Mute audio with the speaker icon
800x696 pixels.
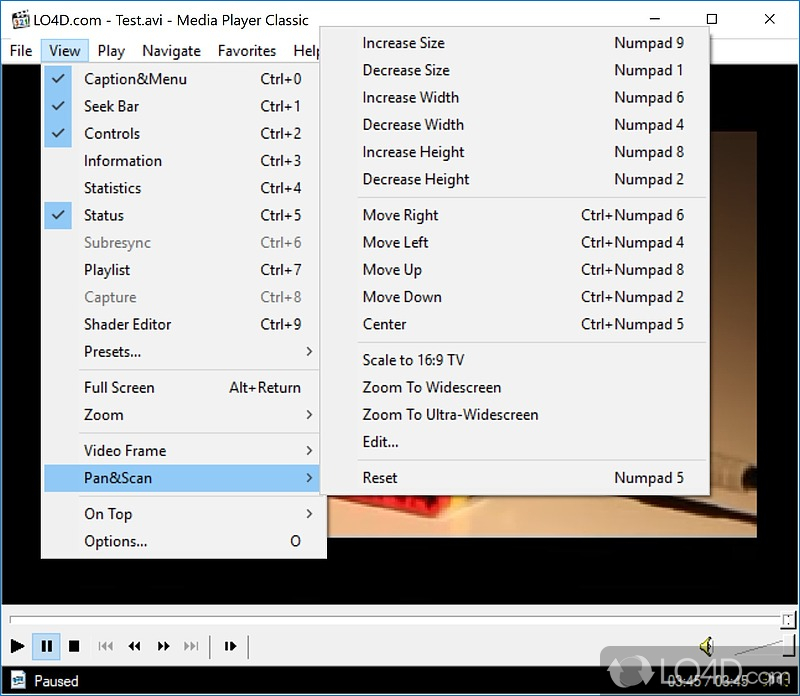tap(706, 646)
